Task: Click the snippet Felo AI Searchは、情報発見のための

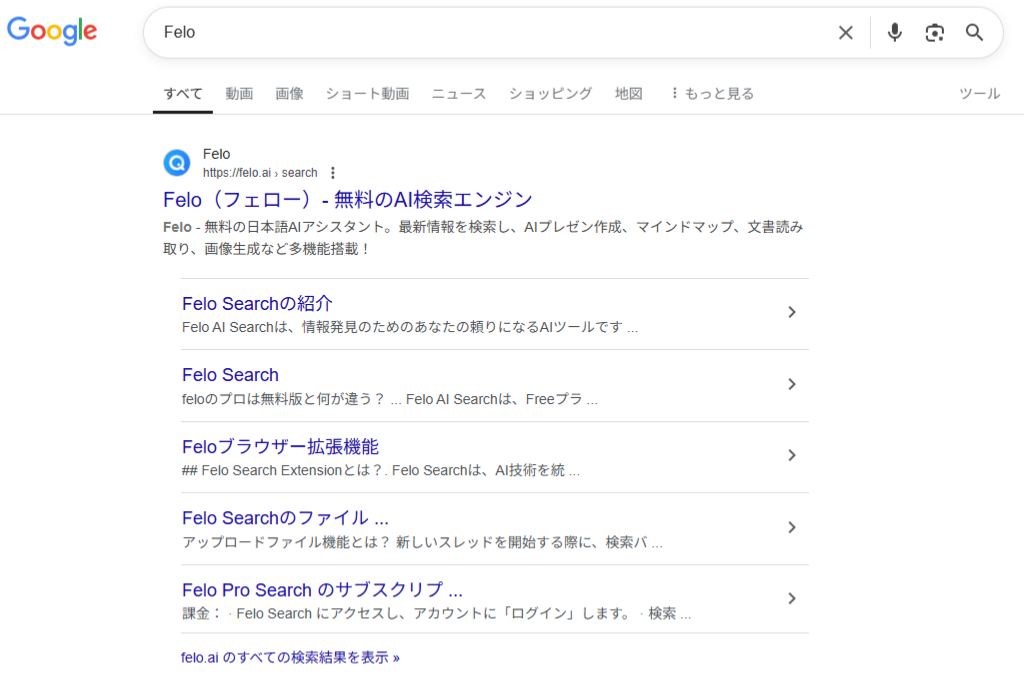Action: point(410,327)
